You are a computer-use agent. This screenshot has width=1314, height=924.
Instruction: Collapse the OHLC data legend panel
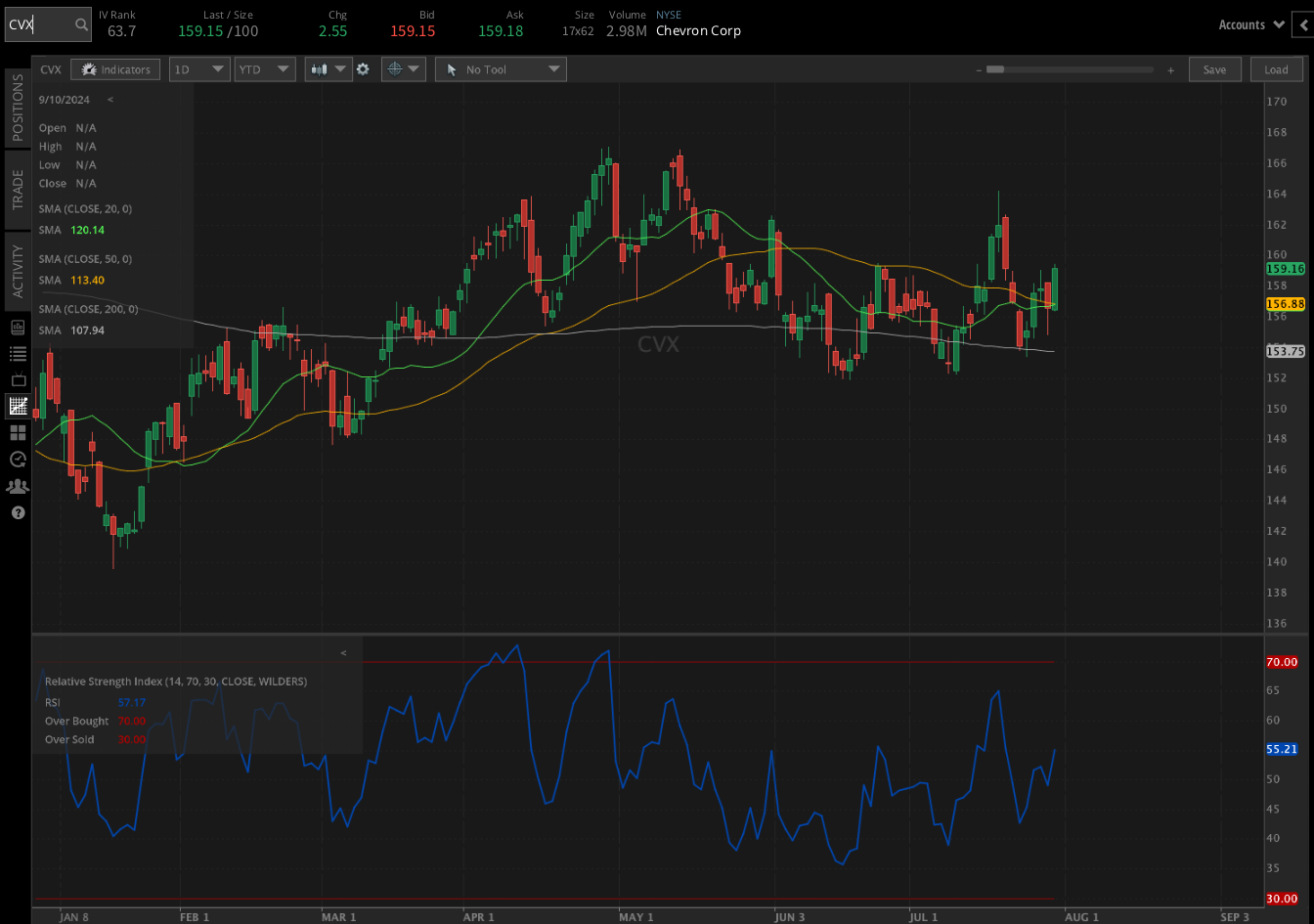[x=110, y=100]
